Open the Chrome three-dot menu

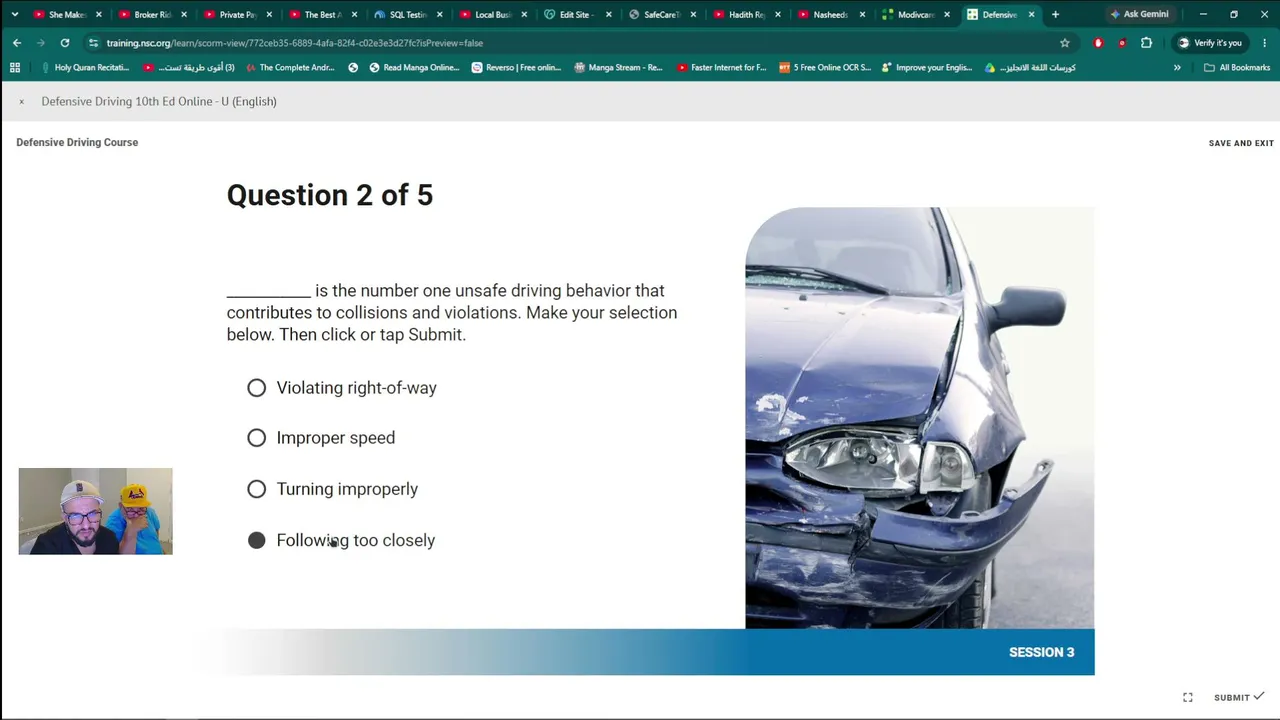(x=1266, y=43)
